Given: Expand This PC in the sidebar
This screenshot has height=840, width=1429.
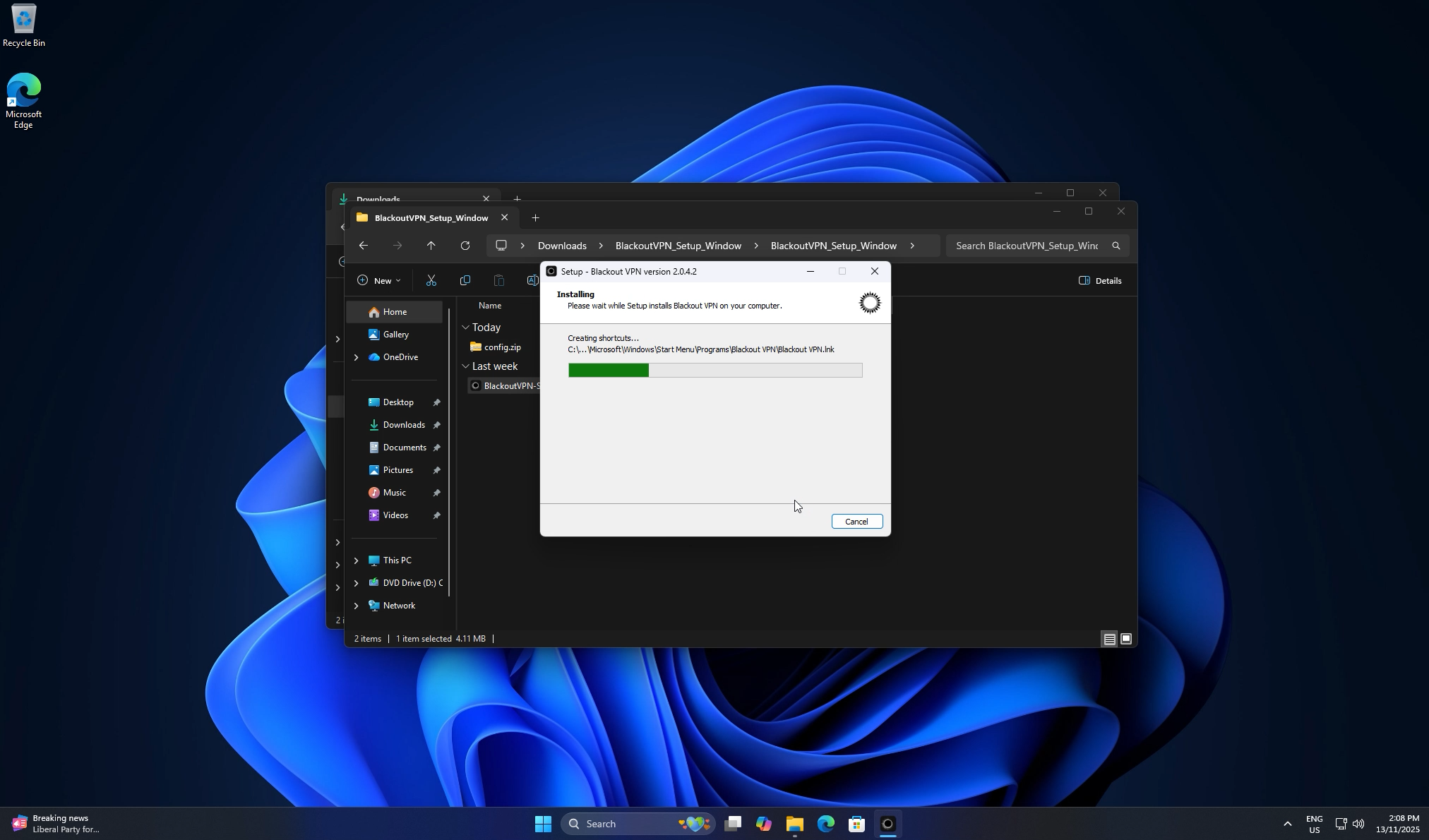Looking at the screenshot, I should click(357, 560).
